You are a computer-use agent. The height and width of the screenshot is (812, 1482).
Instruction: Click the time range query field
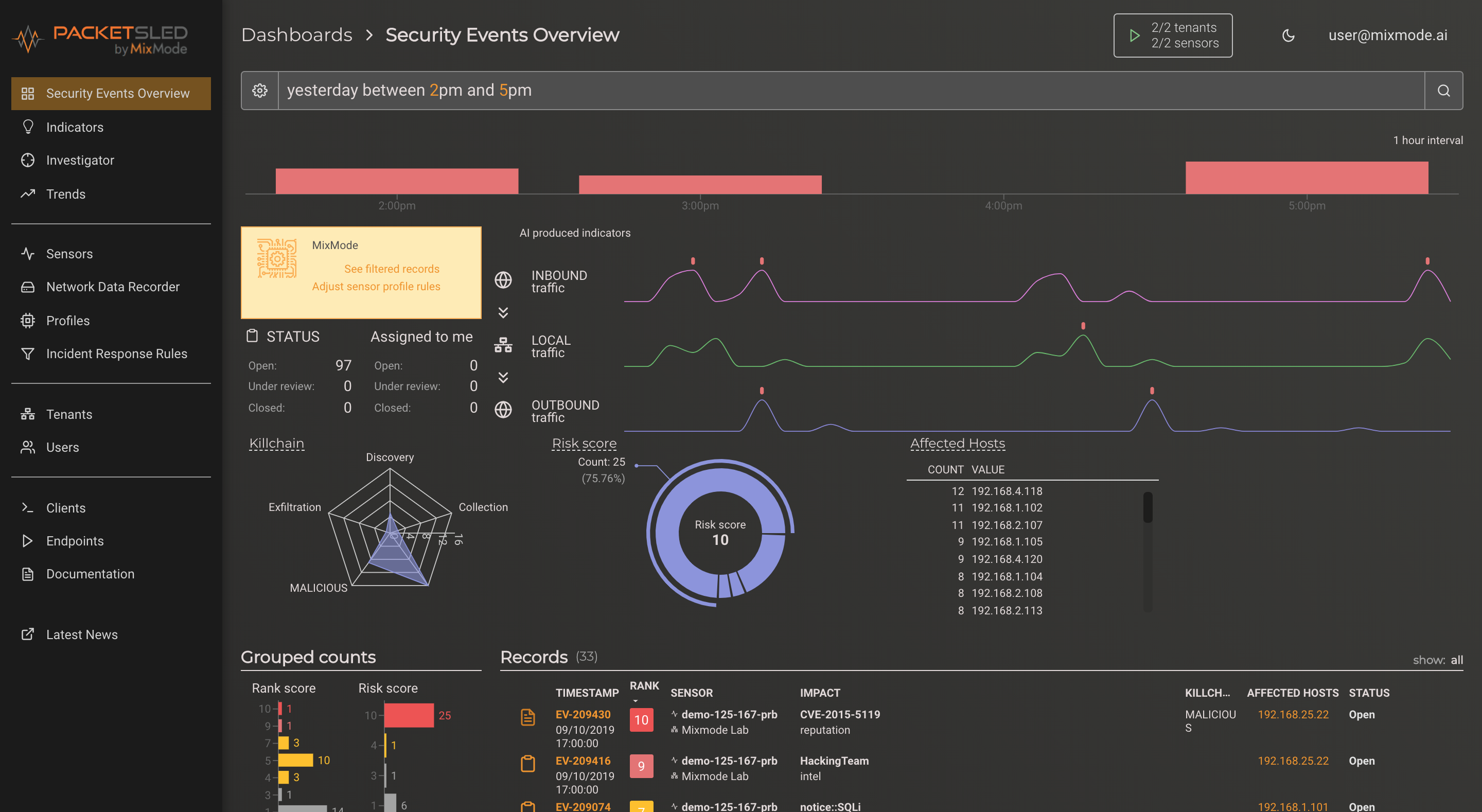pyautogui.click(x=850, y=91)
